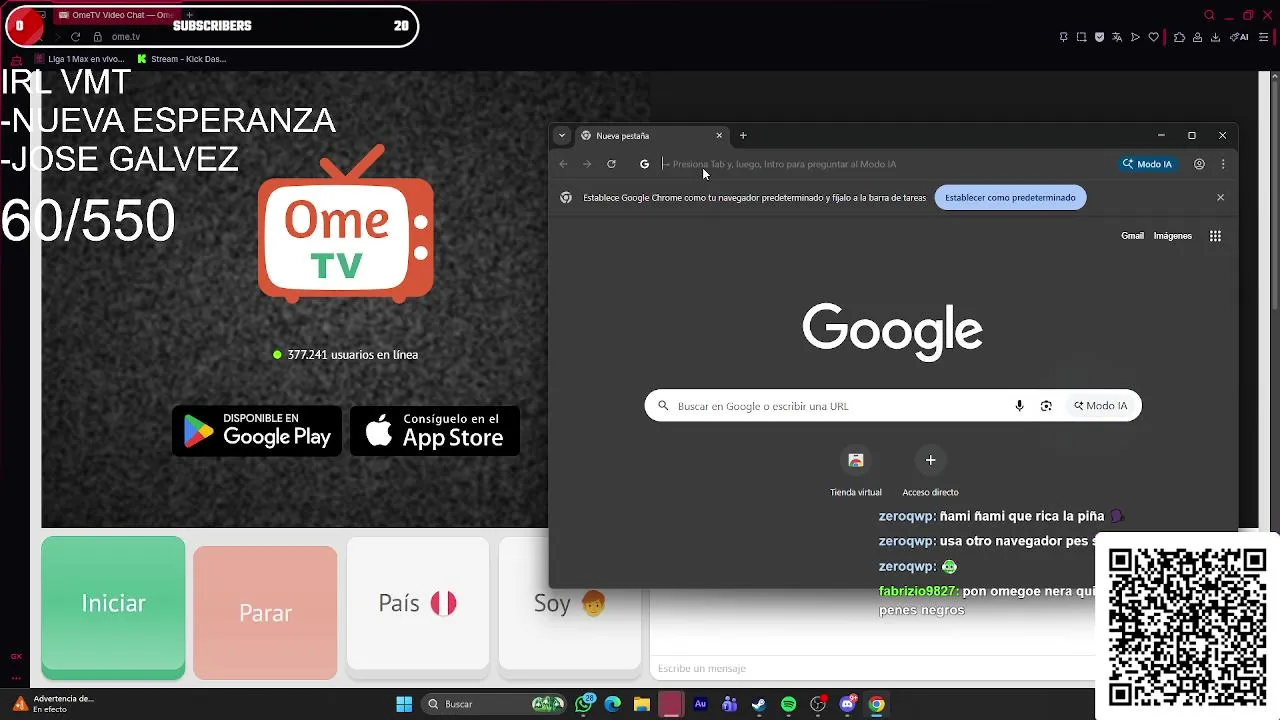Viewport: 1280px width, 720px height.
Task: Open the País country selector
Action: tap(417, 603)
